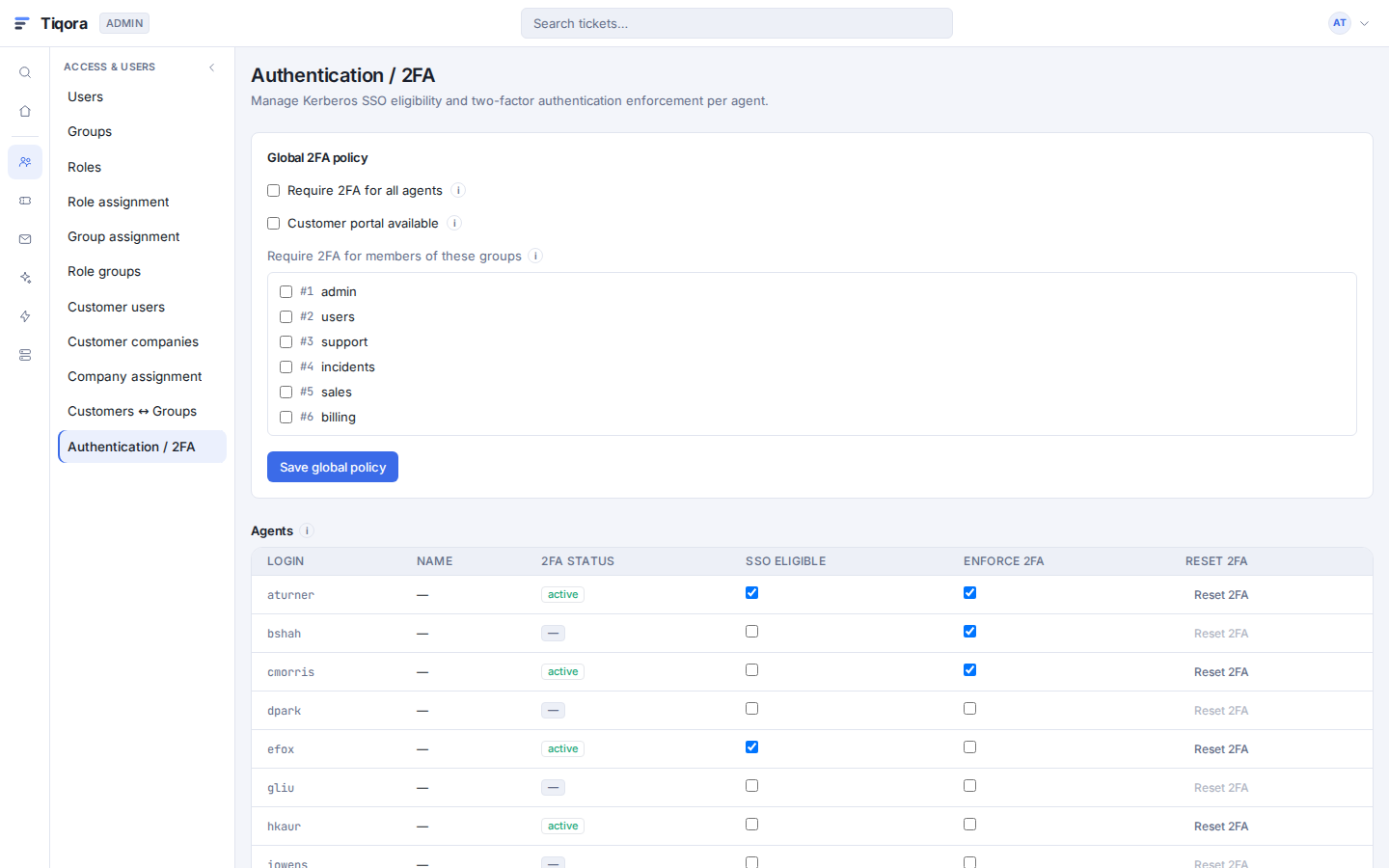1389x868 pixels.
Task: Click info icon beside Require 2FA for all agents
Action: (x=458, y=191)
